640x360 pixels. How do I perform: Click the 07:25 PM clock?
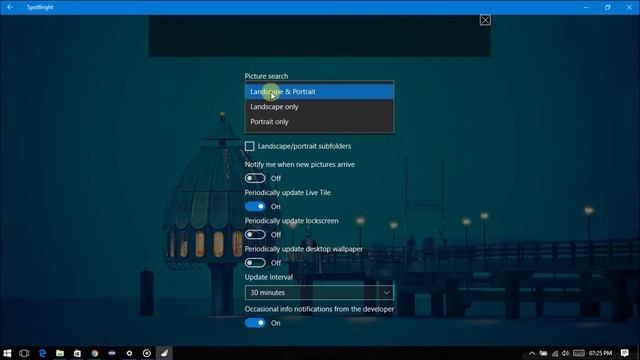600,353
